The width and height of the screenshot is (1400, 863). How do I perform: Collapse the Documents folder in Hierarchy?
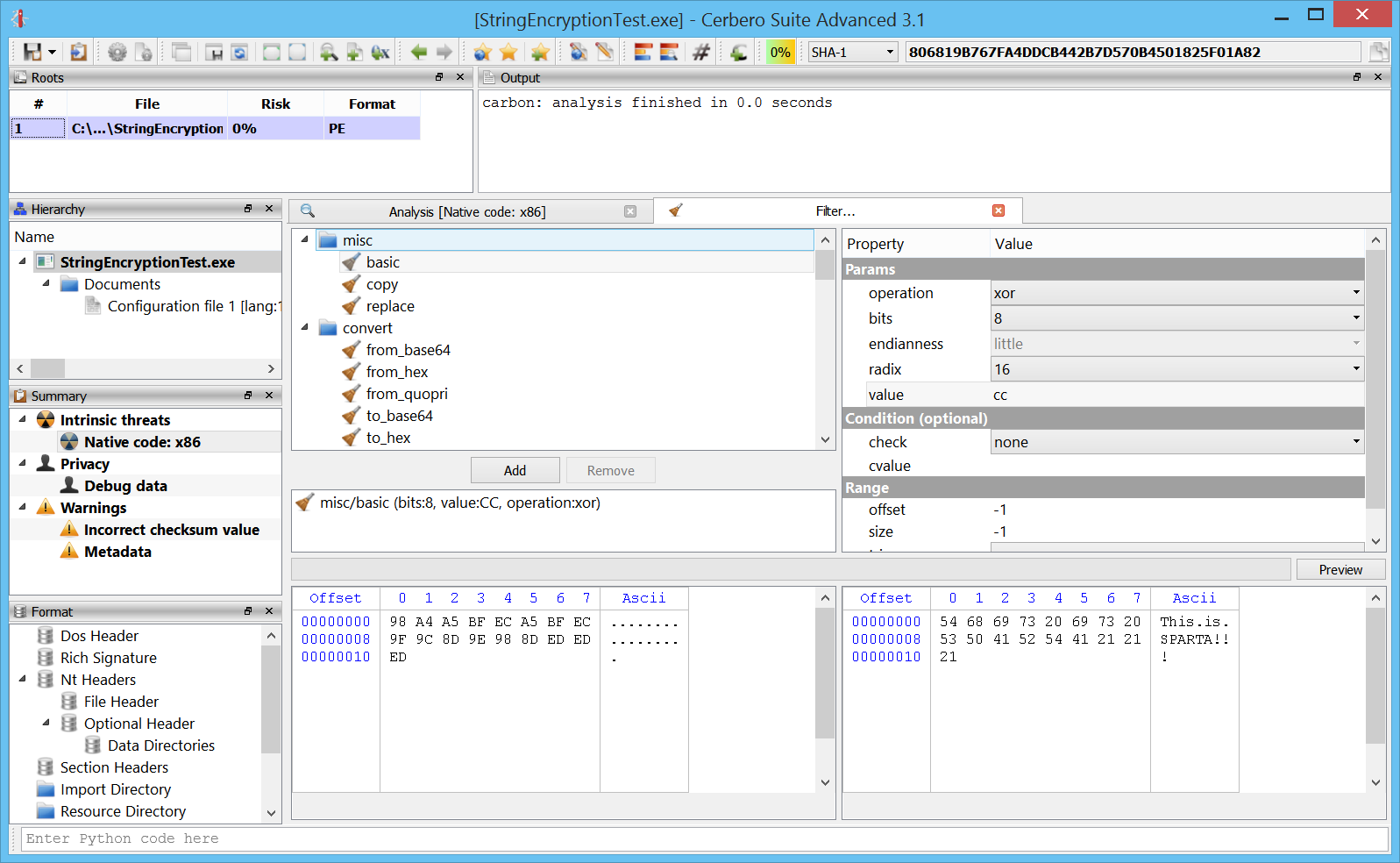pyautogui.click(x=46, y=283)
